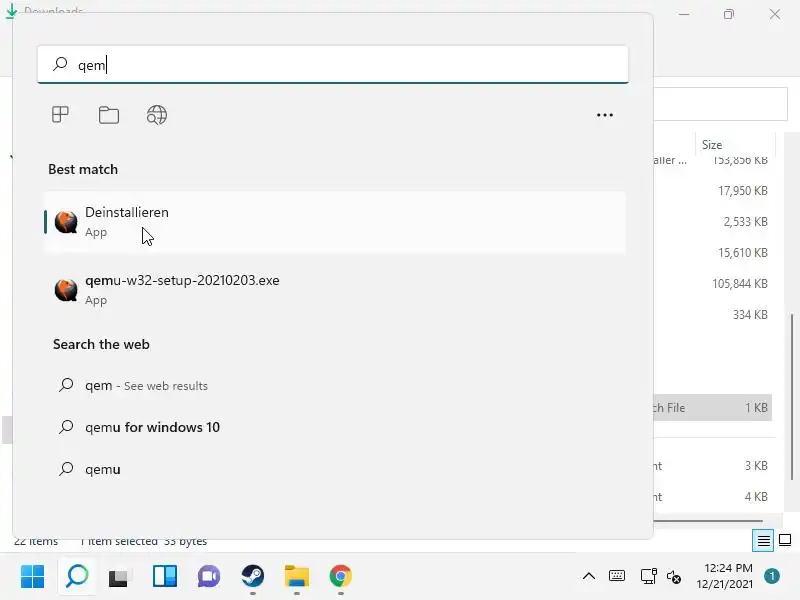Click the QEMU icon beside Deinstallieren
The height and width of the screenshot is (600, 800).
(66, 222)
